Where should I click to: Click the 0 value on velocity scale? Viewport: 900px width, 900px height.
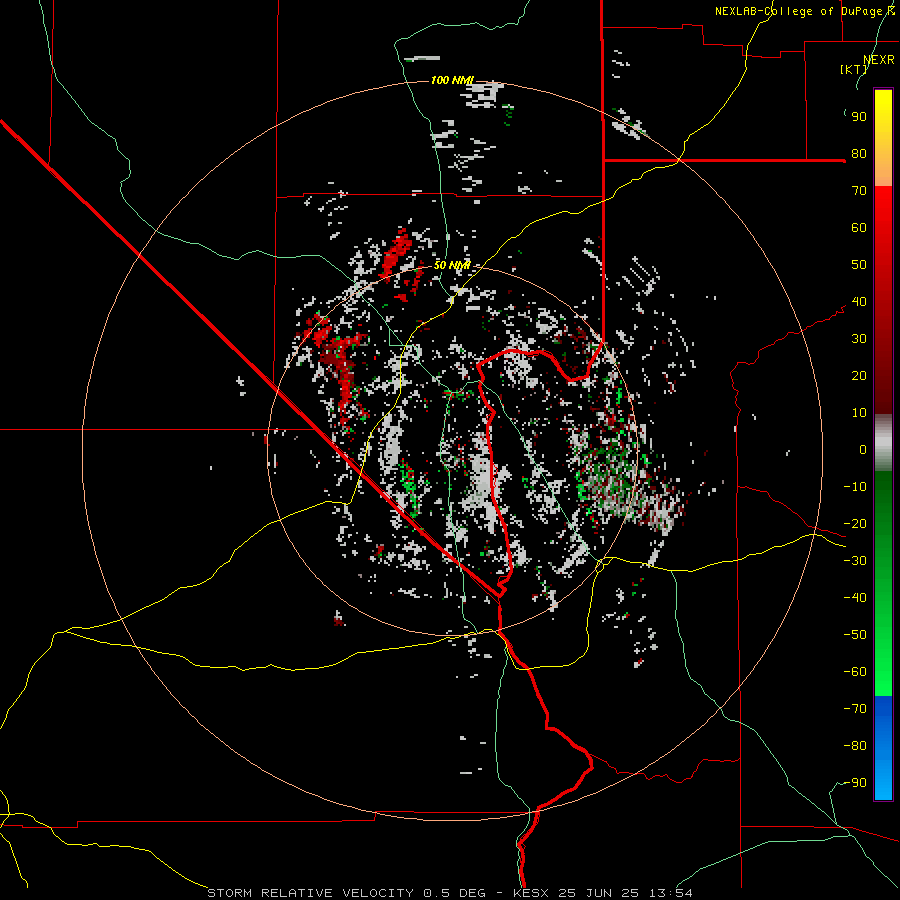(x=863, y=450)
